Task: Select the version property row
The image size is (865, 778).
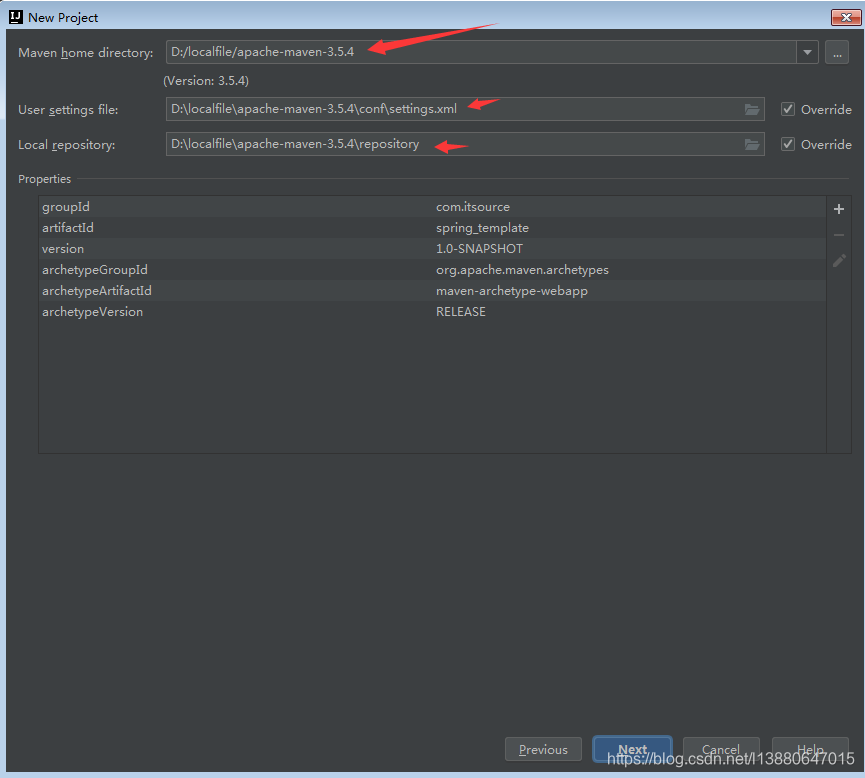Action: coord(432,249)
